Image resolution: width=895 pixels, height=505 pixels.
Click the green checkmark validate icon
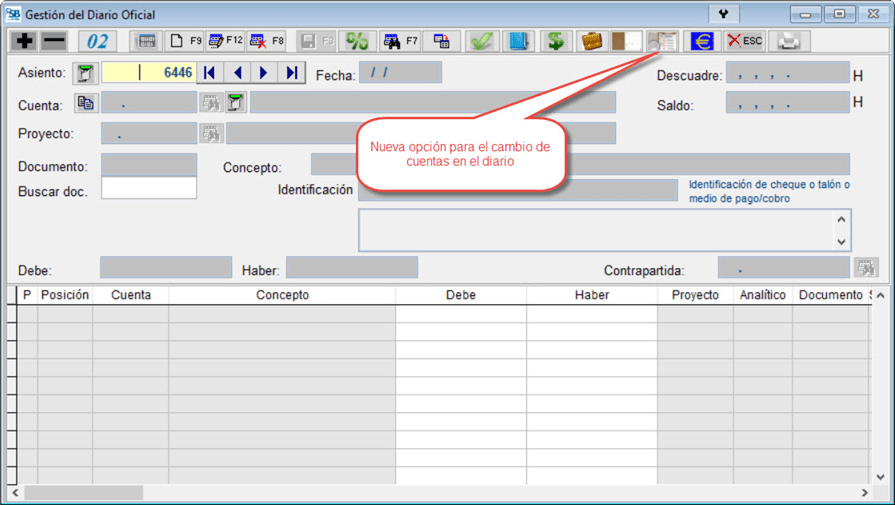[482, 41]
